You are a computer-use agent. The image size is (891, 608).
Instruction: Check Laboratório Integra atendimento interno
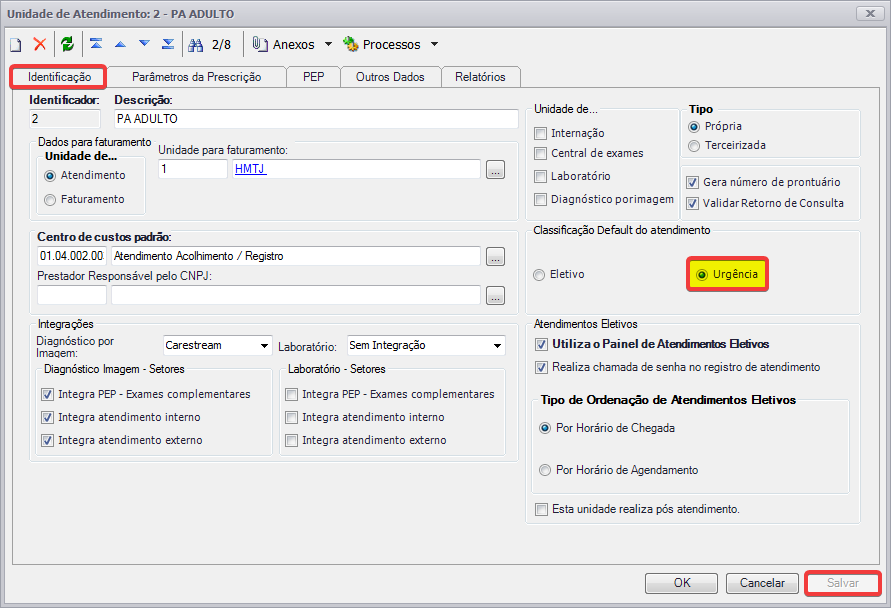coord(292,418)
